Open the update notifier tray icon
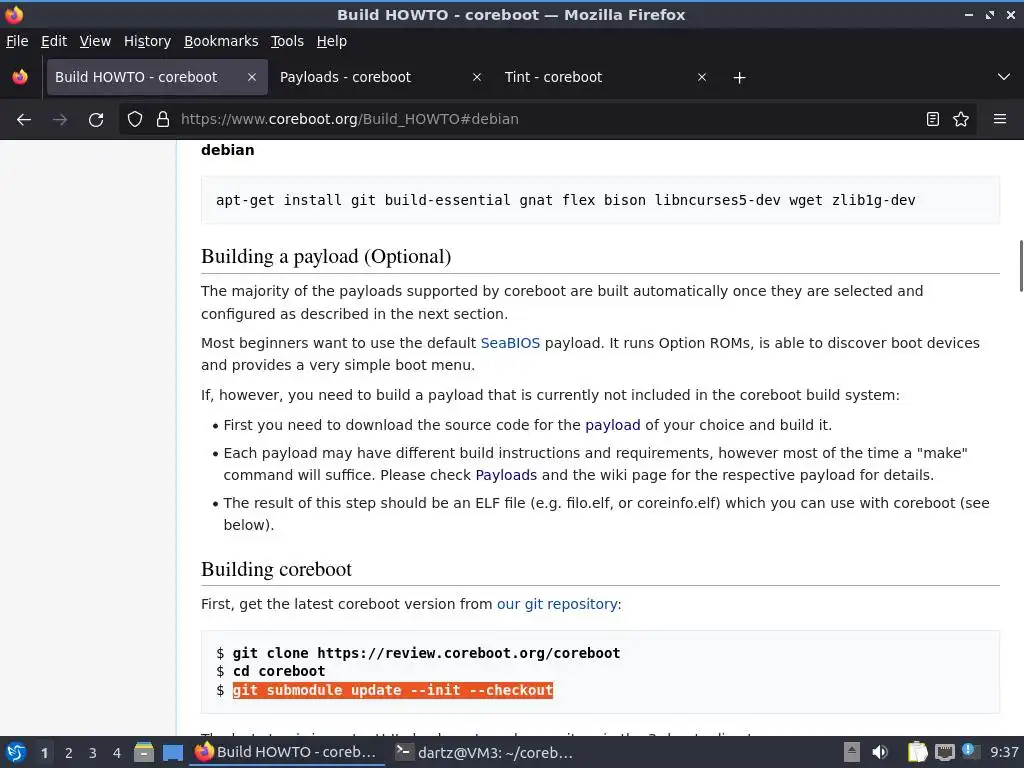Viewport: 1024px width, 768px height. 970,752
